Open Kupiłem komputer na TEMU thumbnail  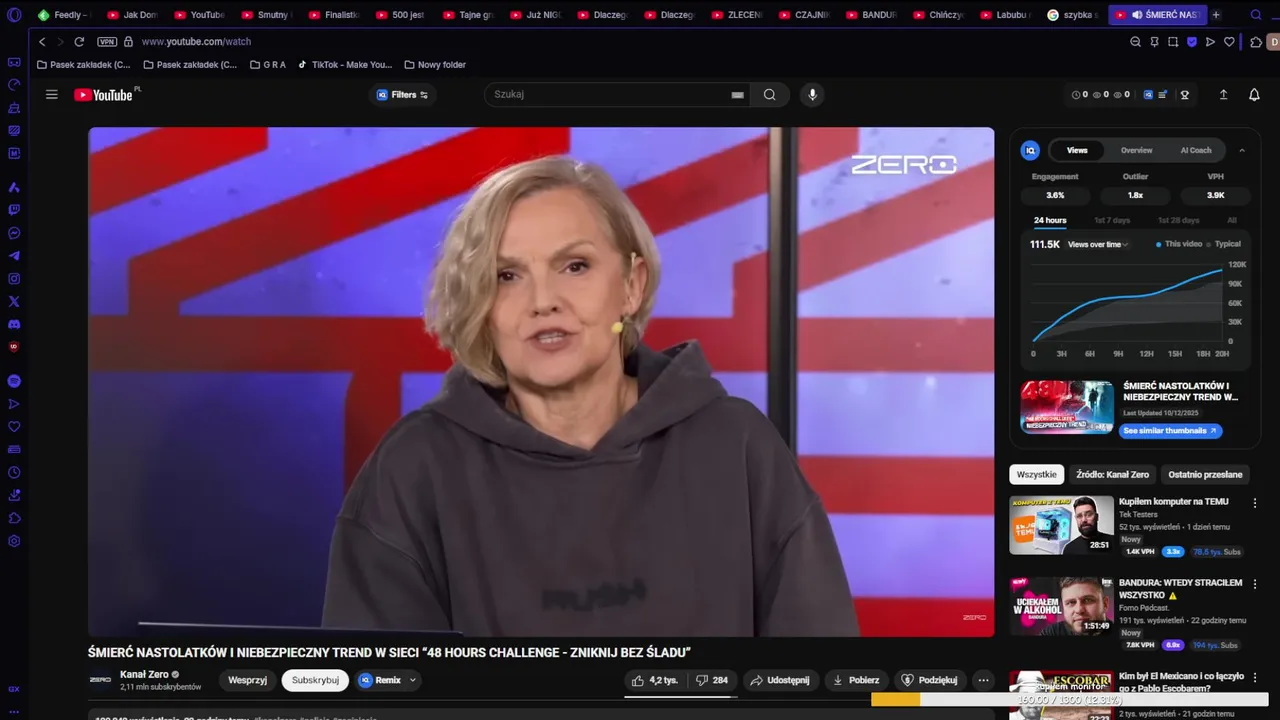coord(1061,525)
